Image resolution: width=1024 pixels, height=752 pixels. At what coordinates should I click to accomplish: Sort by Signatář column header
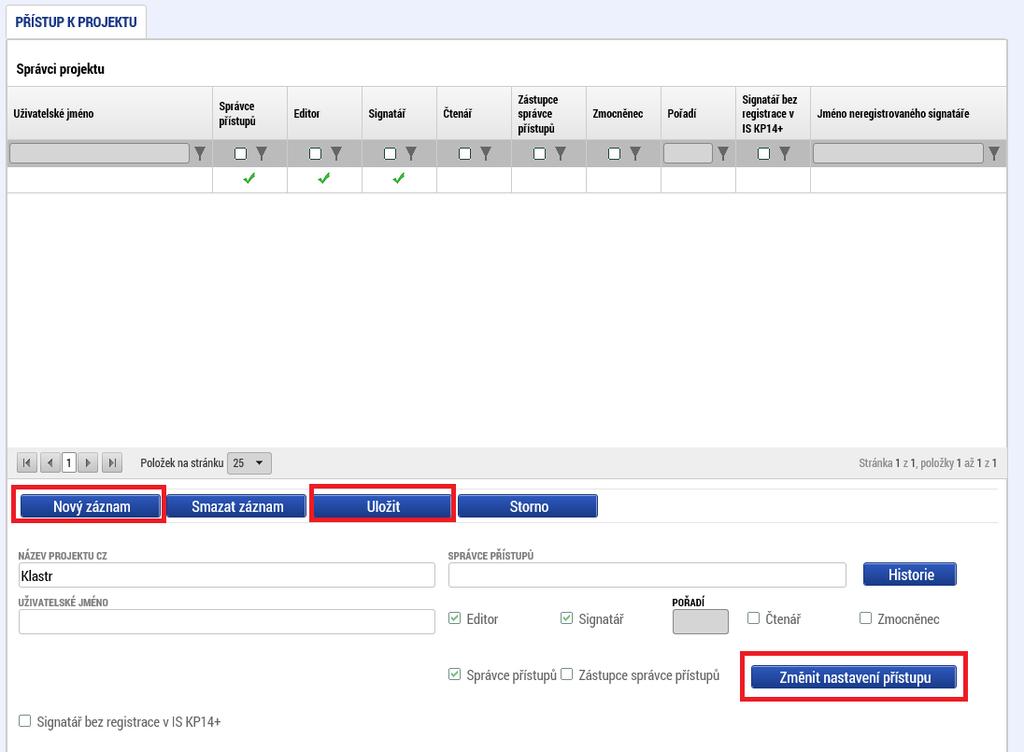(x=387, y=114)
